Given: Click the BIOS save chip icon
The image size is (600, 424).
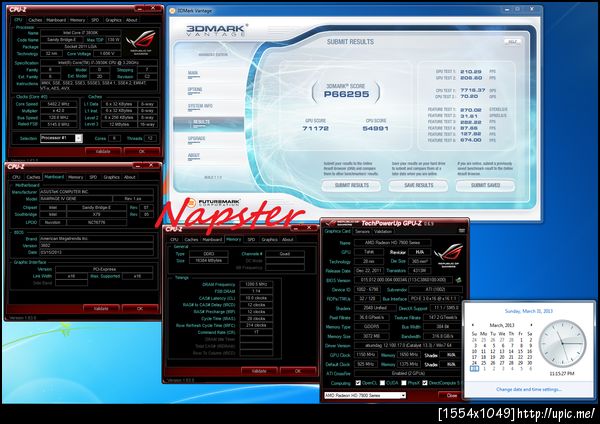Looking at the screenshot, I should [458, 280].
